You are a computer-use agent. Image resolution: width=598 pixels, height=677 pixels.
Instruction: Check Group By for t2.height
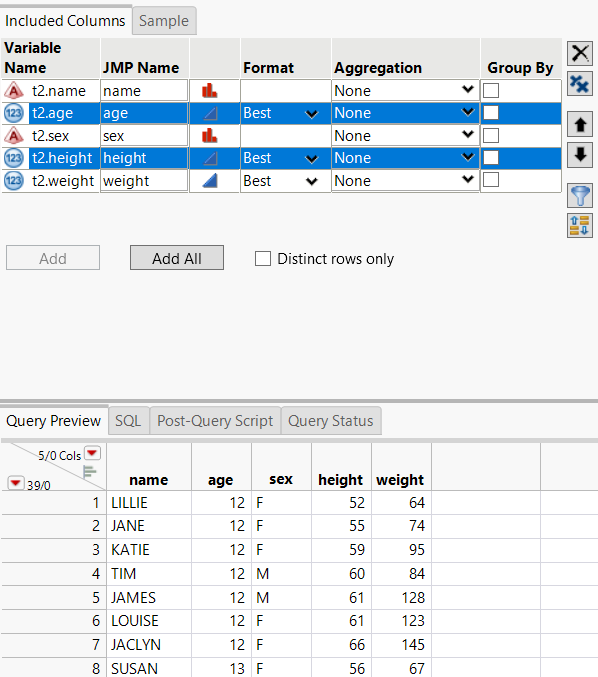click(x=491, y=158)
